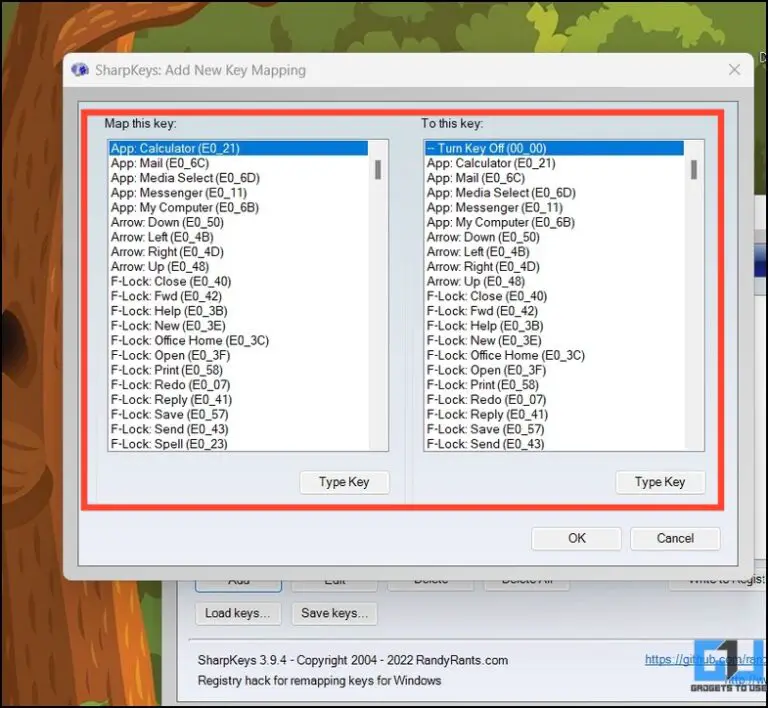Select F-Lock: Save in Map this key list
Viewport: 768px width, 708px height.
(x=239, y=414)
